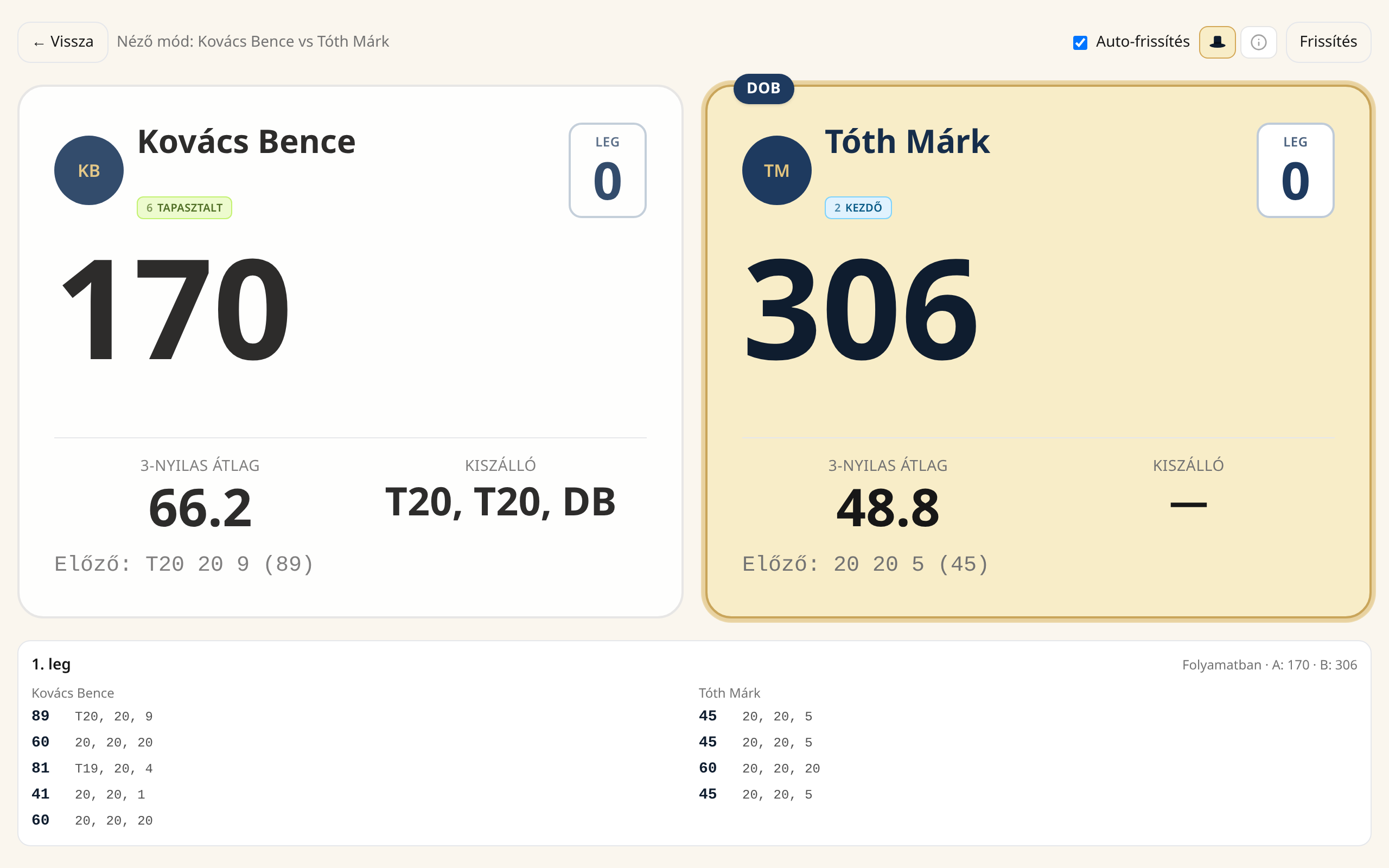Click Kovács Bence's LEG counter box
This screenshot has height=868, width=1389.
[x=607, y=170]
